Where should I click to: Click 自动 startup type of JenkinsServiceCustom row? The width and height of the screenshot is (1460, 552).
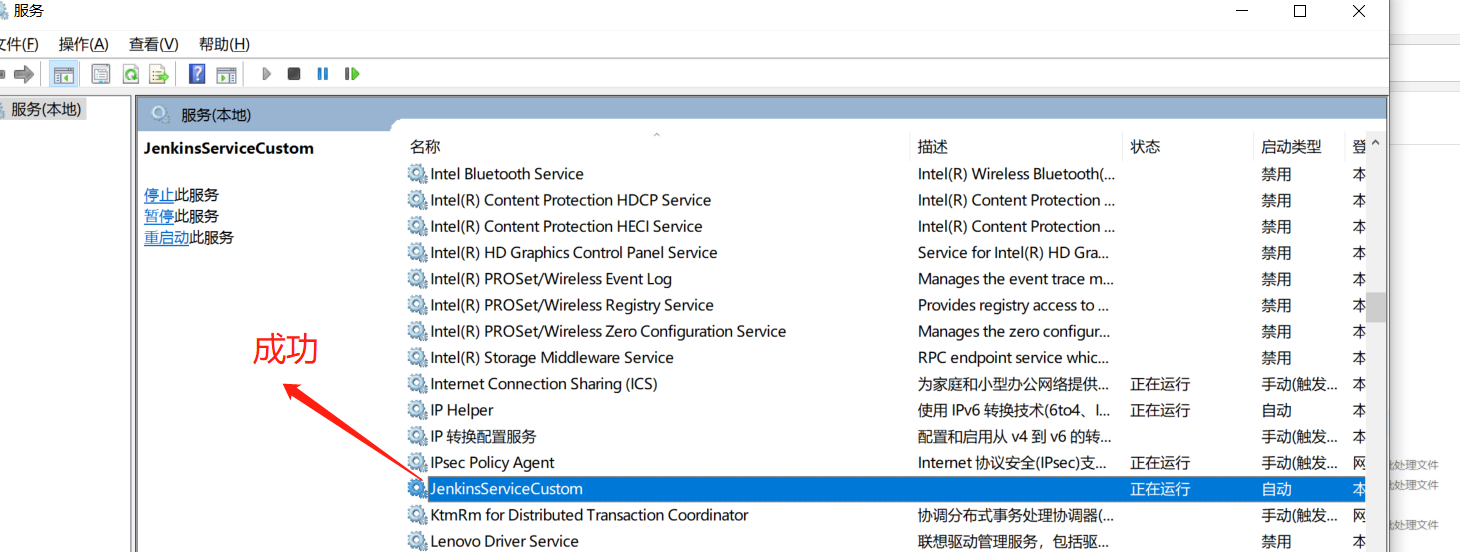[1276, 489]
